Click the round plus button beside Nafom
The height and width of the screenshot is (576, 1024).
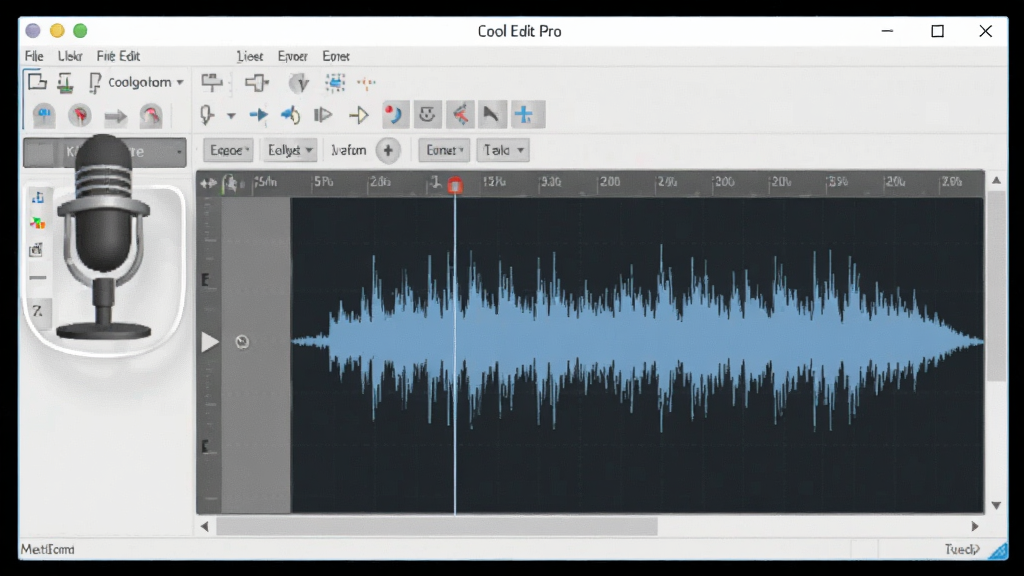pos(388,151)
